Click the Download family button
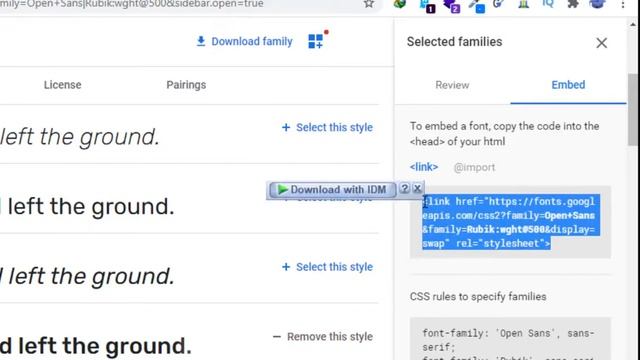Image resolution: width=640 pixels, height=360 pixels. click(x=244, y=41)
